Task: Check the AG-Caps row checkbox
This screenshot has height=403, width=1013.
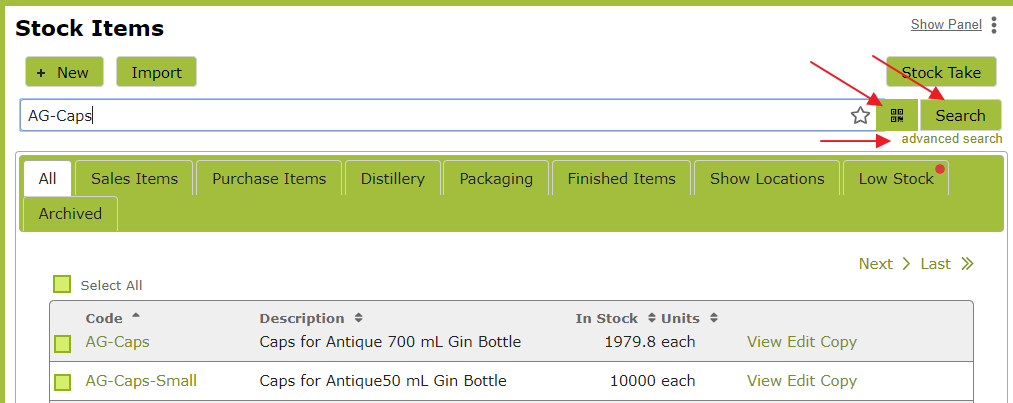Action: [62, 343]
